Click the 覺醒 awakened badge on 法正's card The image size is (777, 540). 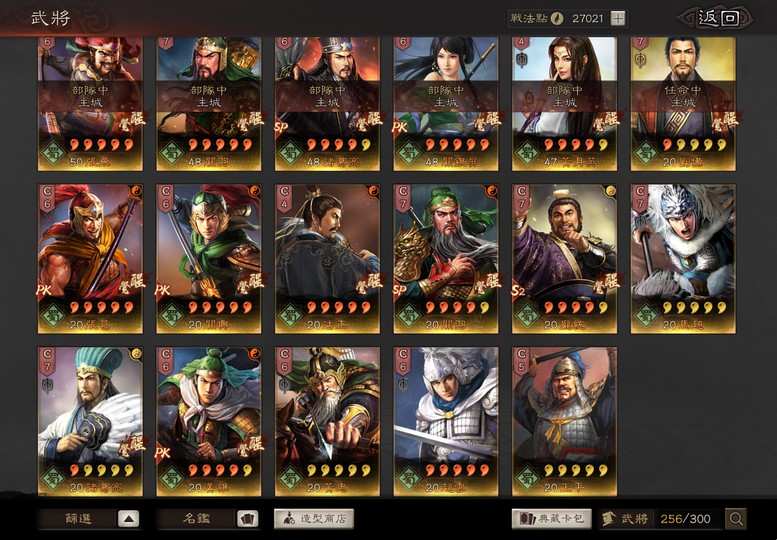coord(370,284)
